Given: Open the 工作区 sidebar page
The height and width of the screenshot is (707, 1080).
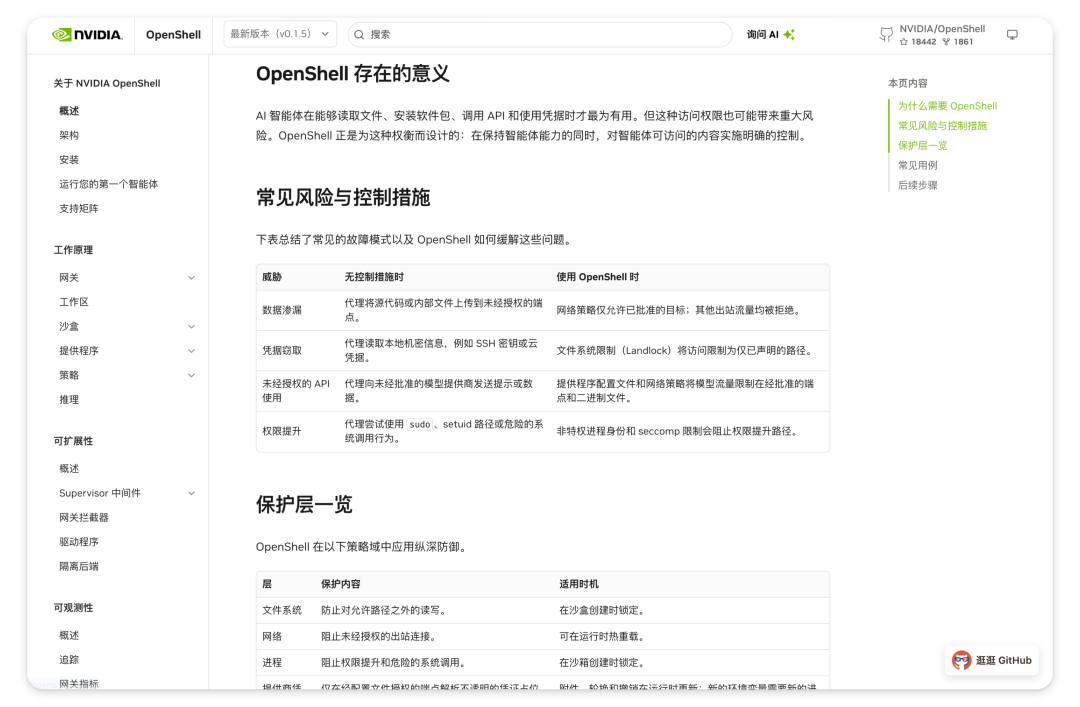Looking at the screenshot, I should (x=74, y=302).
